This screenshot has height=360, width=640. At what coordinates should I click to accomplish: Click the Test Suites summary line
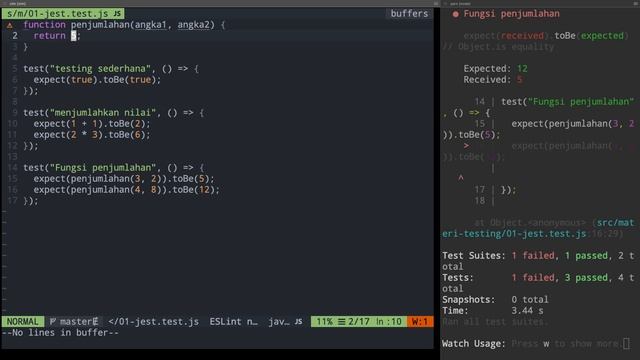(x=538, y=261)
